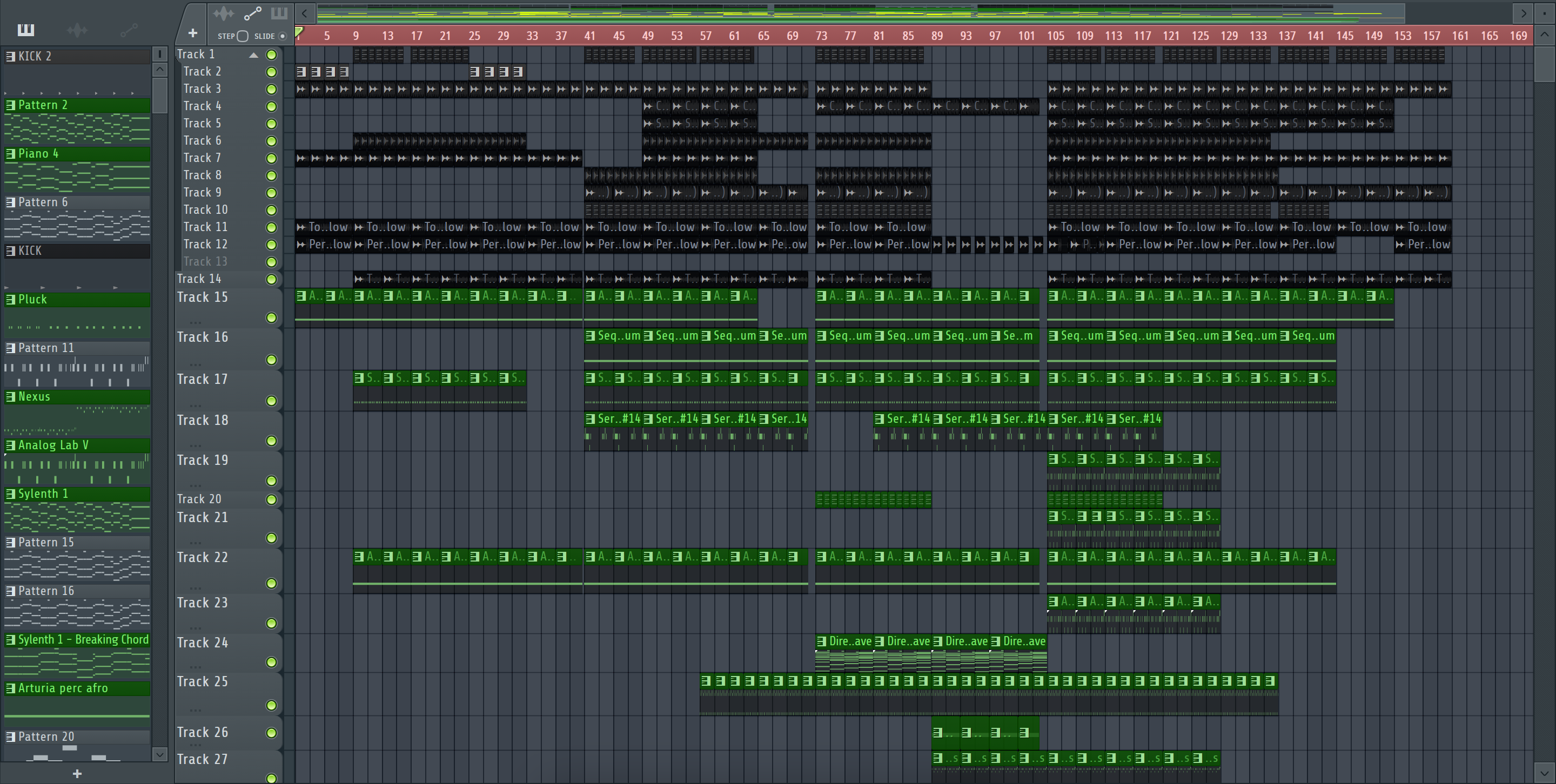The height and width of the screenshot is (784, 1556).
Task: Mute Track 3 using green light
Action: click(x=271, y=89)
